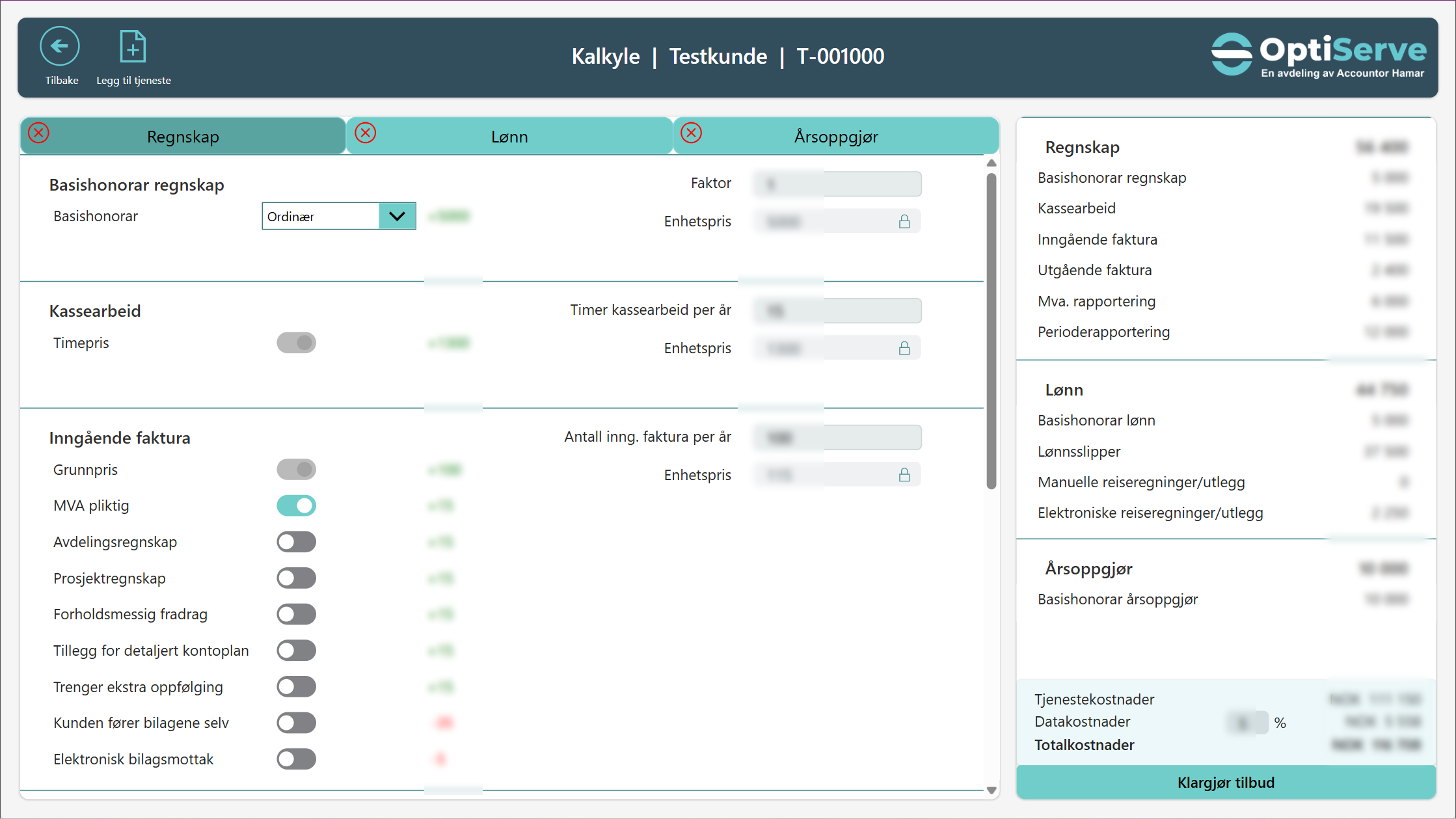Click the Legg til tjeneste document icon
Screen dimensions: 1456x819
[133, 47]
